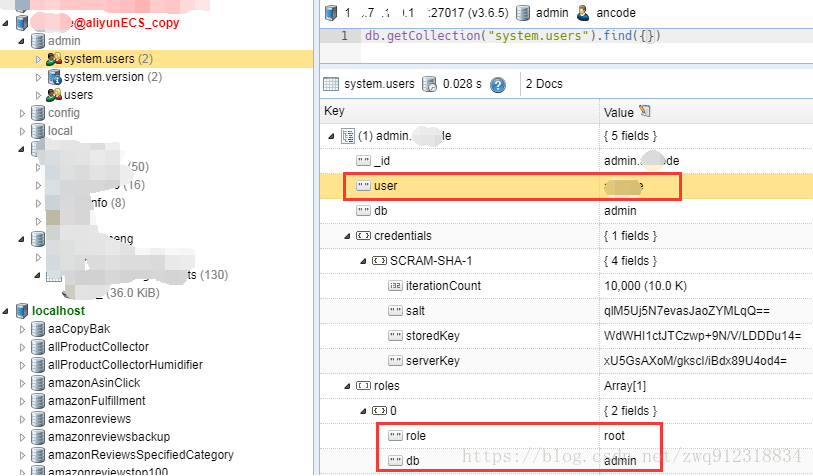Viewport: 813px width, 476px height.
Task: Click the user icon in query header
Action: coord(582,12)
